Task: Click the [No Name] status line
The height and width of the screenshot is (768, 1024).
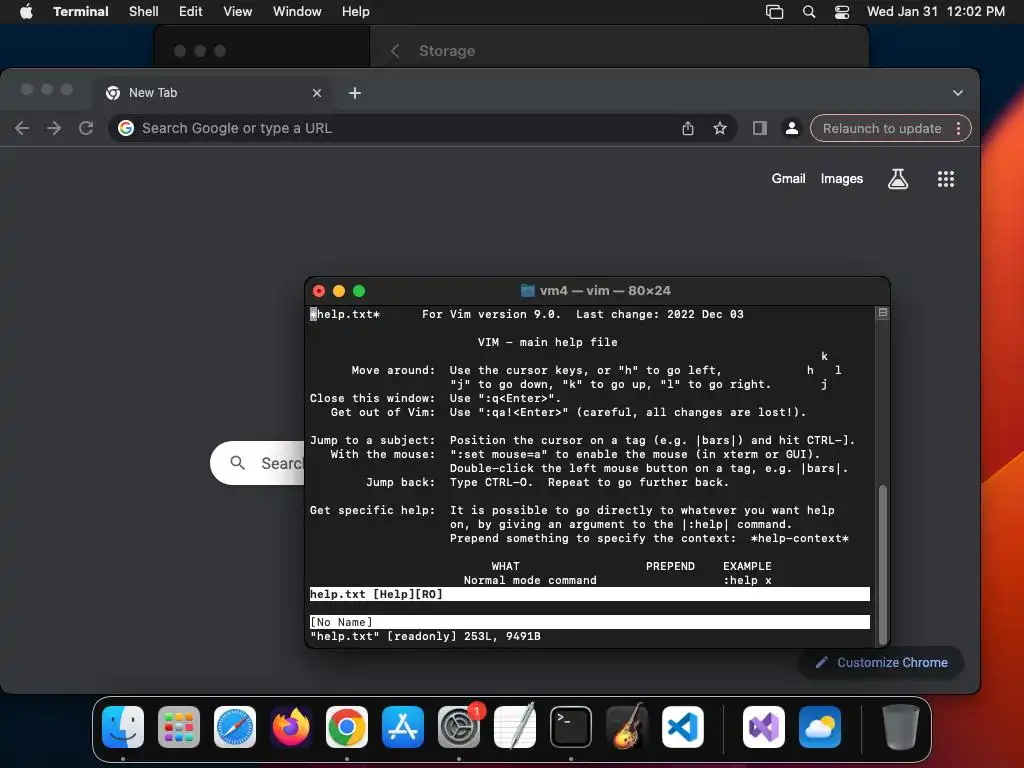Action: point(590,622)
